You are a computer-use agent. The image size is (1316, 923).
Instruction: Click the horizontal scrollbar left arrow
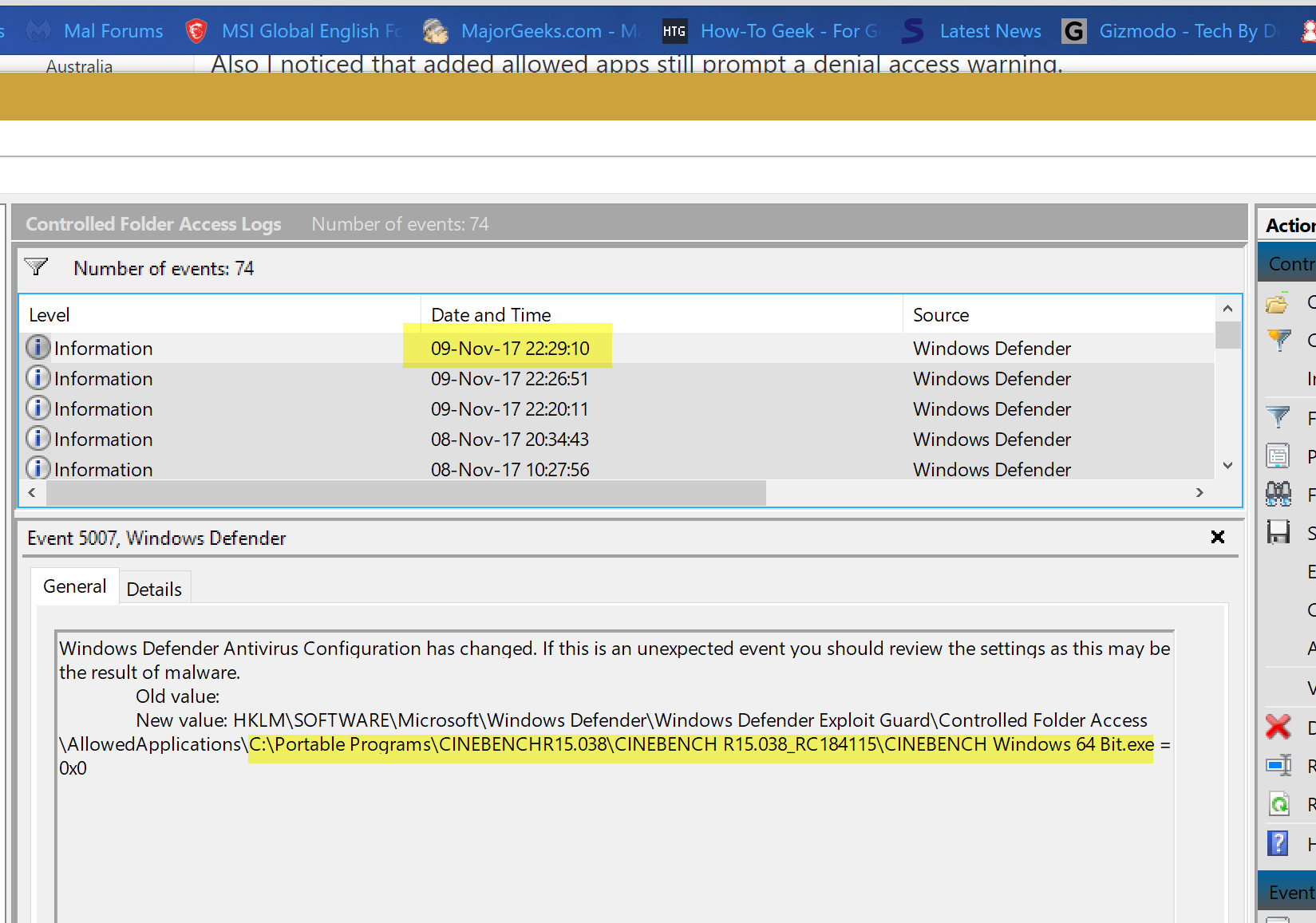pyautogui.click(x=32, y=493)
